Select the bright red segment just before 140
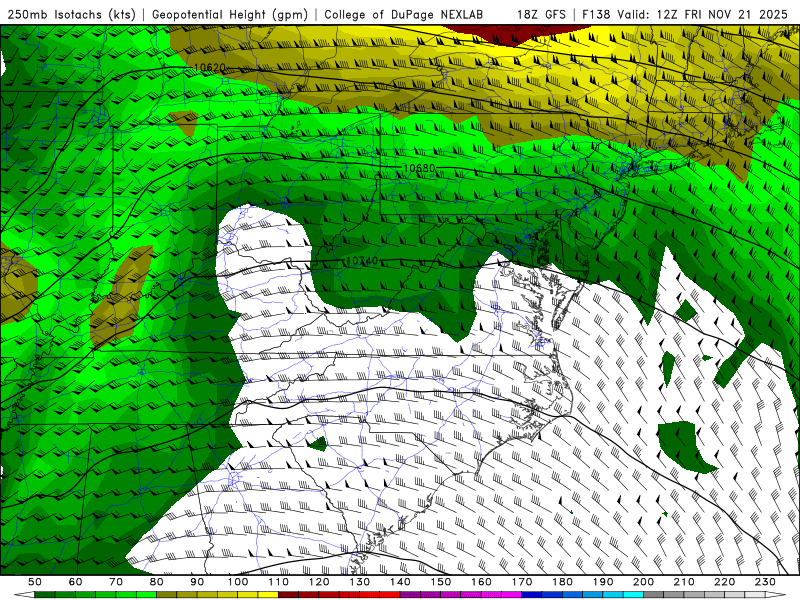Screen dimensions: 800x600 (x=390, y=595)
